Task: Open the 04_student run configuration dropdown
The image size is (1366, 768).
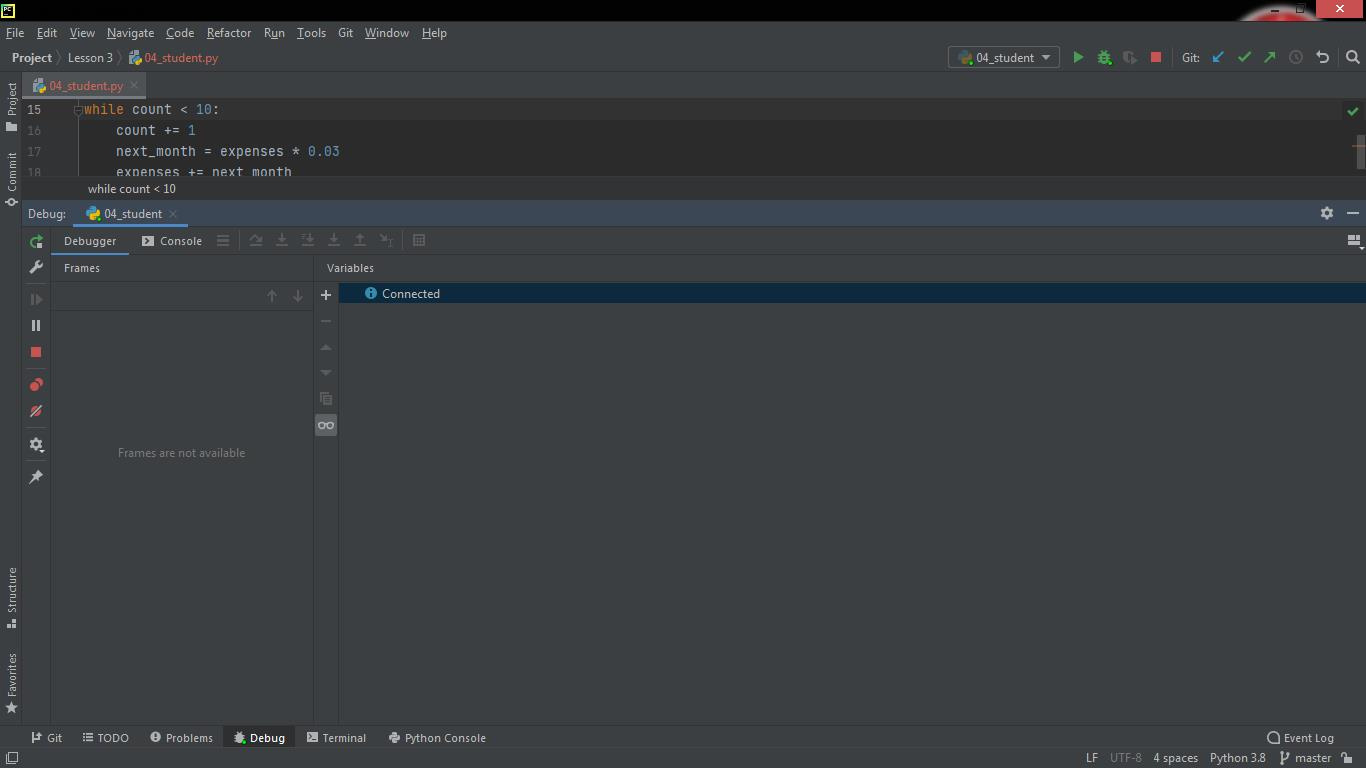Action: (1004, 58)
